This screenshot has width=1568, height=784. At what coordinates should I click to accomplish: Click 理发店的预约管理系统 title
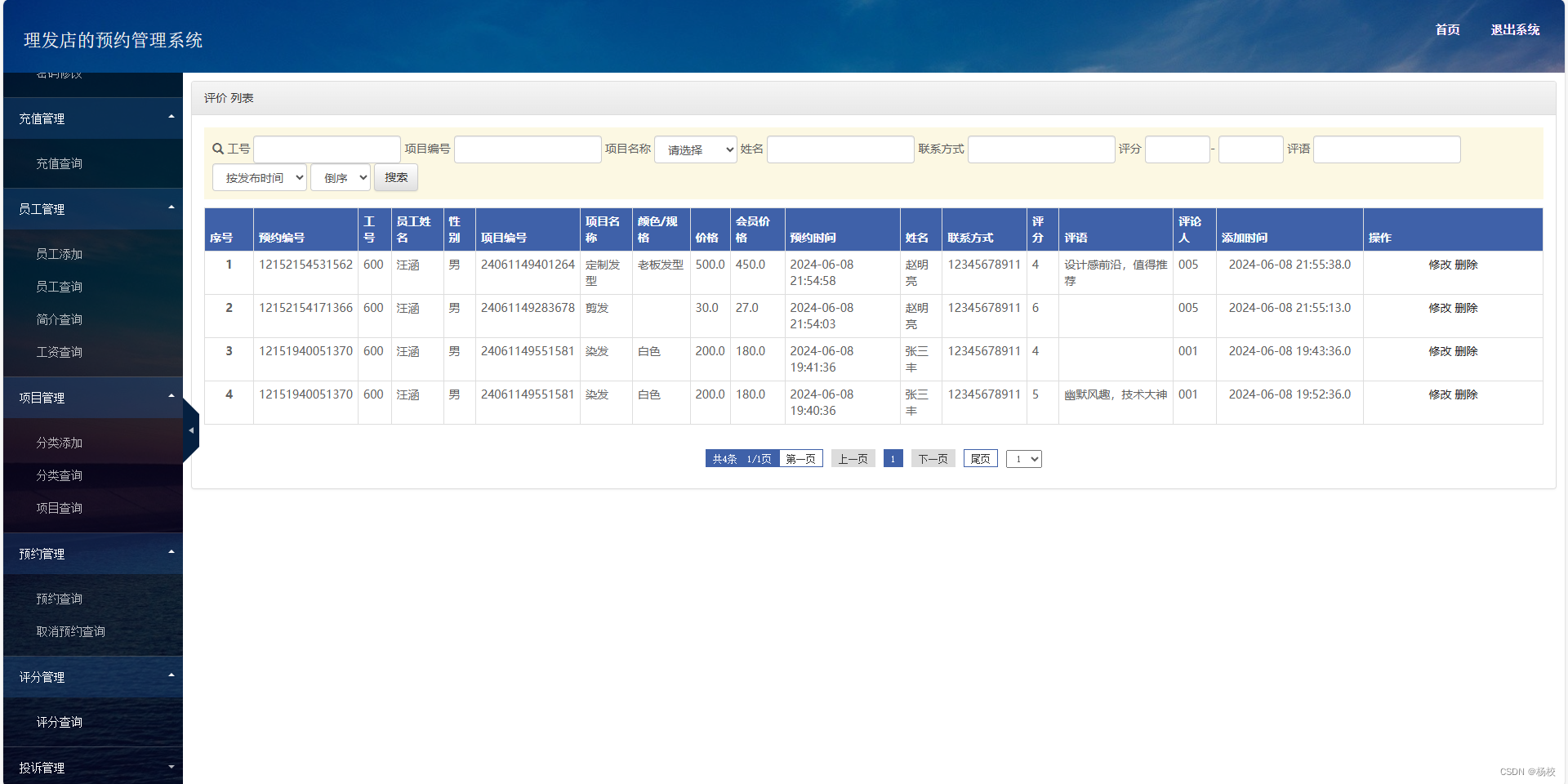[113, 40]
